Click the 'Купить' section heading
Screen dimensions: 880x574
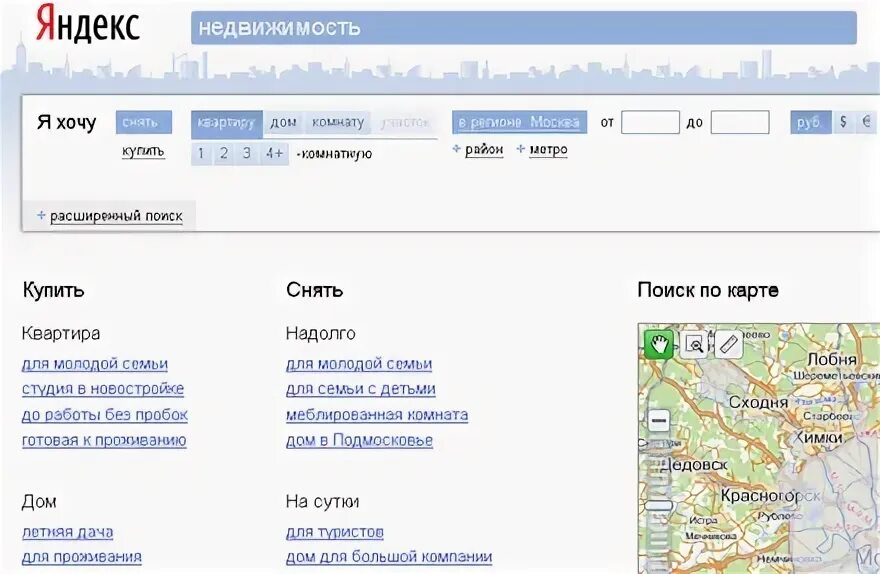tap(53, 290)
